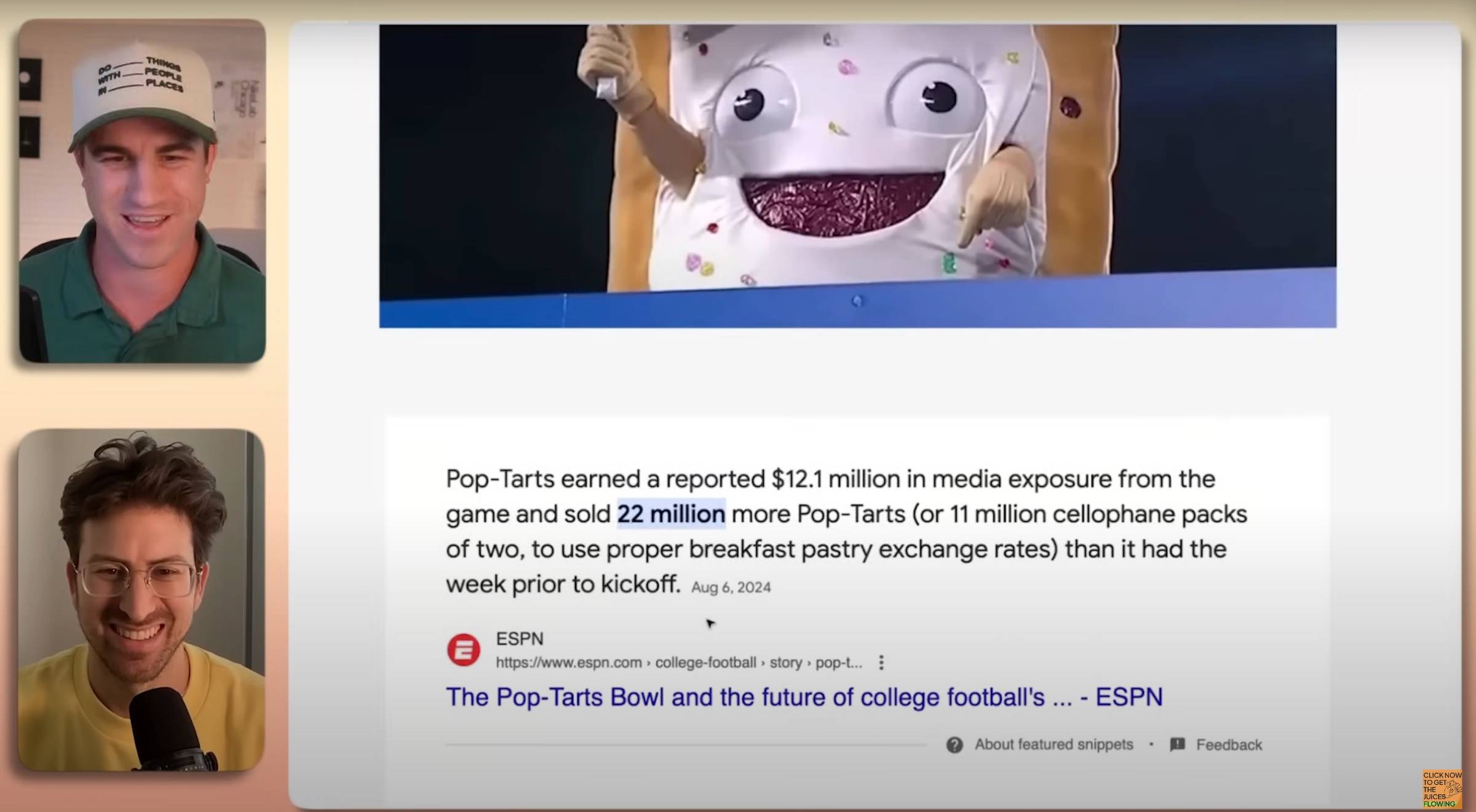This screenshot has height=812, width=1476.
Task: Click the espn.com college-football URL breadcrumb
Action: [x=679, y=663]
